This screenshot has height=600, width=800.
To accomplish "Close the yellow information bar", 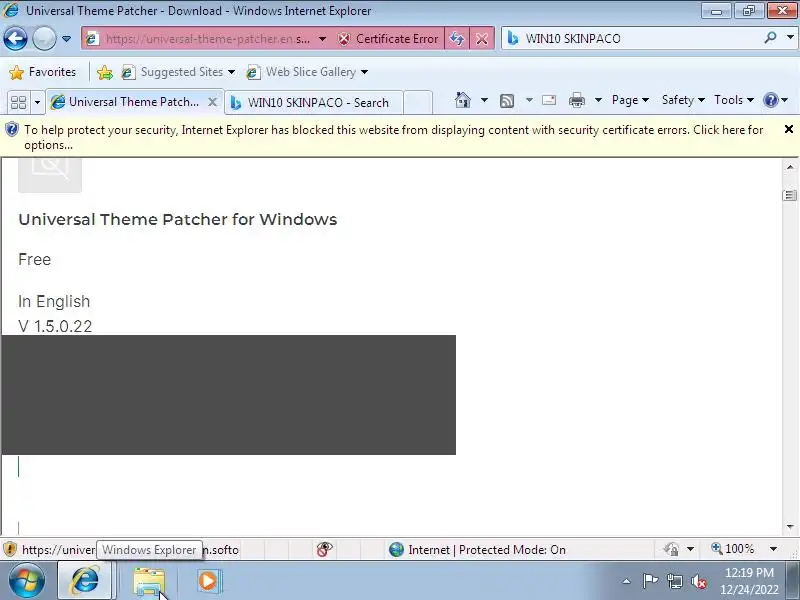I will tap(789, 130).
